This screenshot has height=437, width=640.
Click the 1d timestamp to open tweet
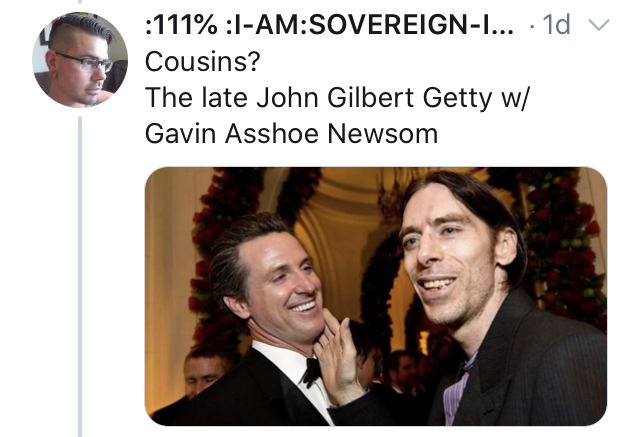click(x=556, y=25)
